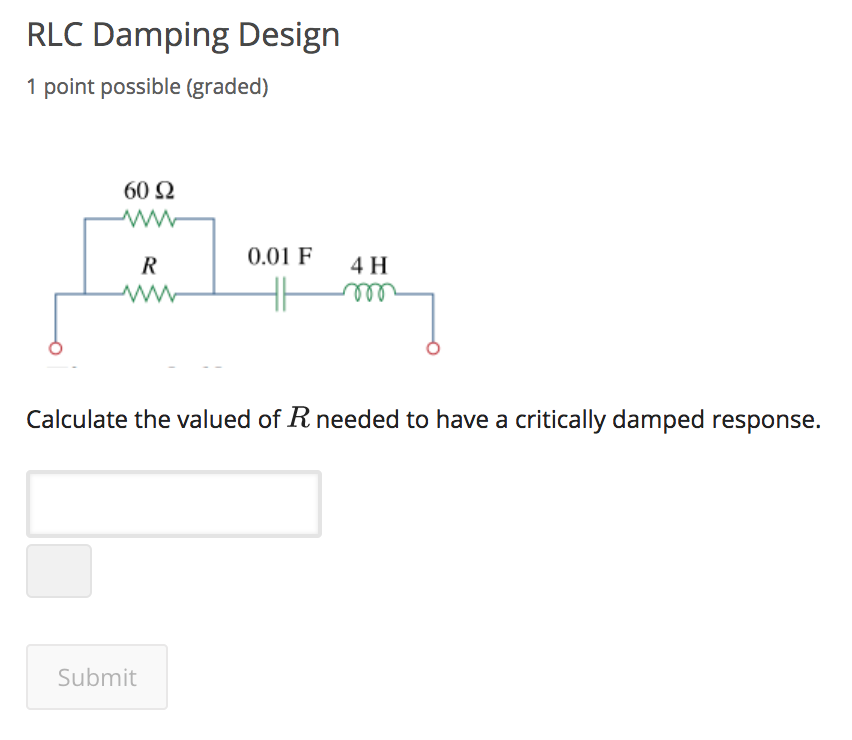This screenshot has width=852, height=740.
Task: Click the resistor labeled R
Action: pyautogui.click(x=148, y=292)
